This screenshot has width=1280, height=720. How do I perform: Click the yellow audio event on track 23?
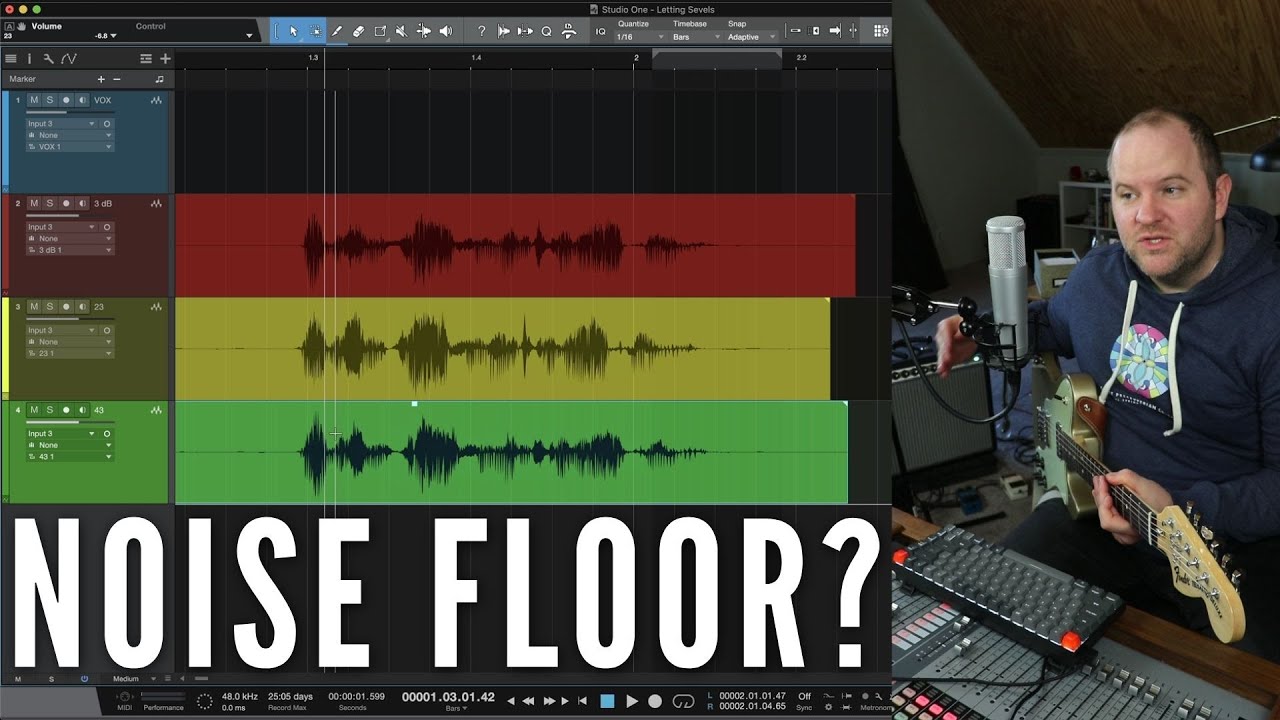502,349
